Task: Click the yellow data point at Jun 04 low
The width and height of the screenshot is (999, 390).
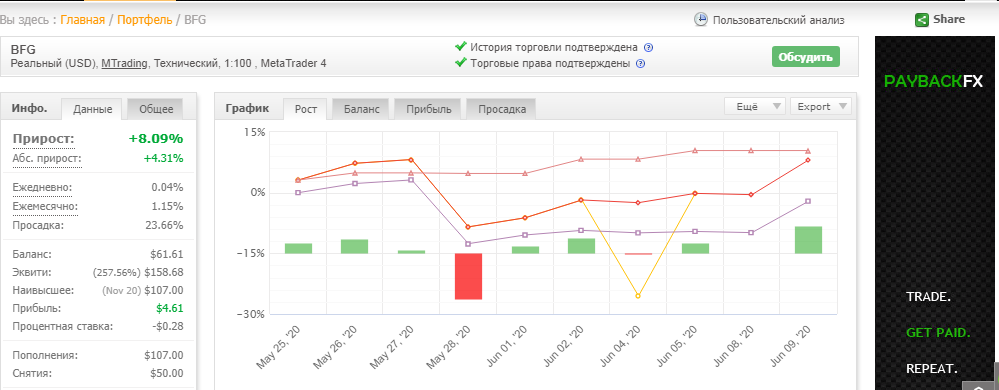Action: click(638, 296)
